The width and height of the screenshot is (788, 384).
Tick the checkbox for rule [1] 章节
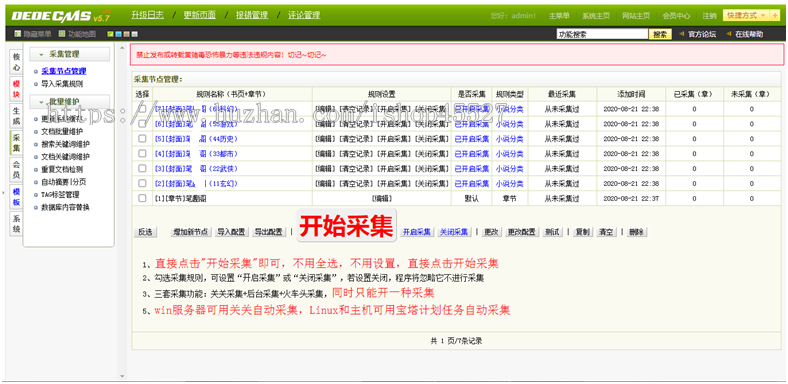click(x=142, y=199)
